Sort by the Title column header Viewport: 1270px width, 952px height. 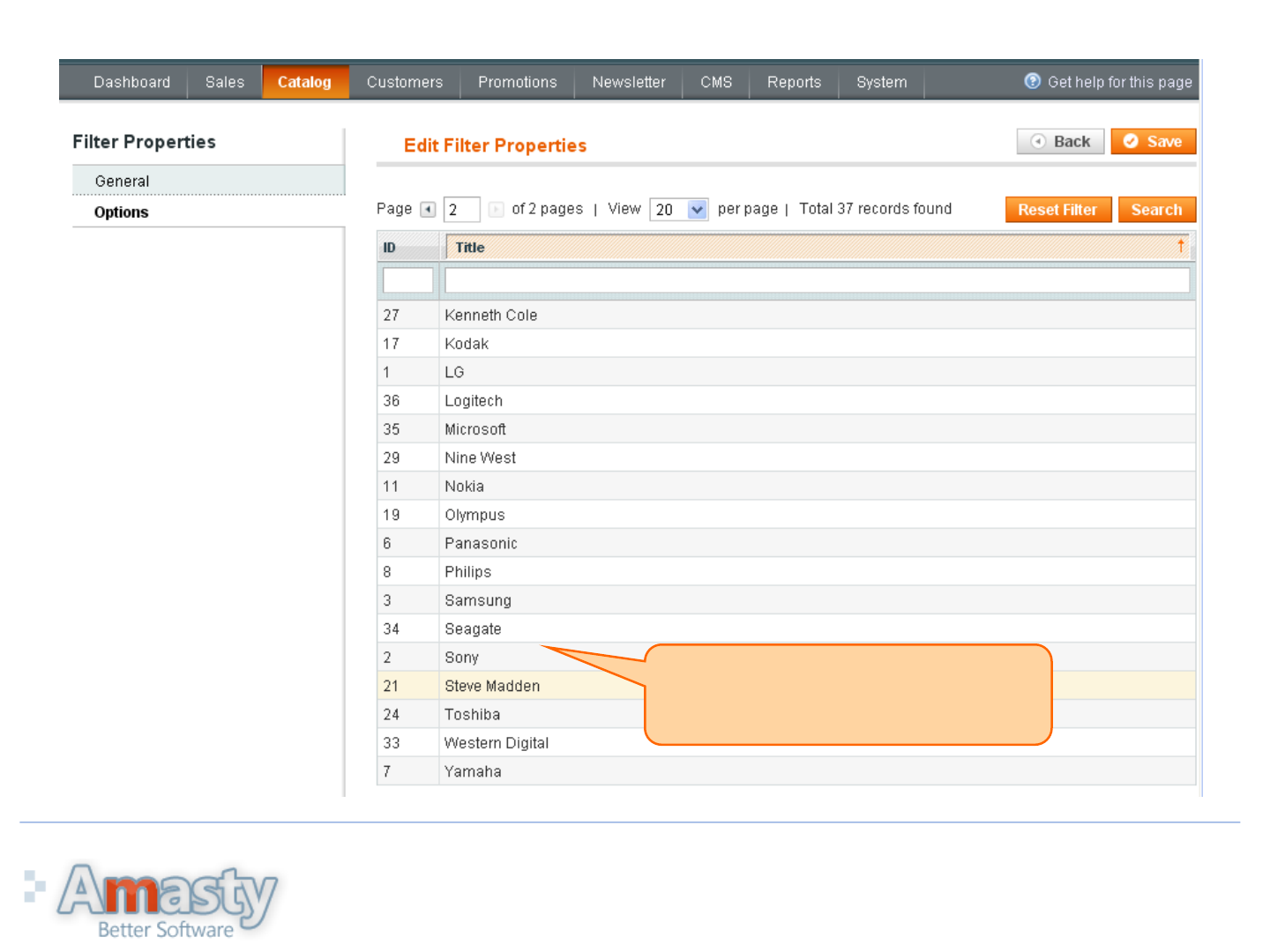818,248
